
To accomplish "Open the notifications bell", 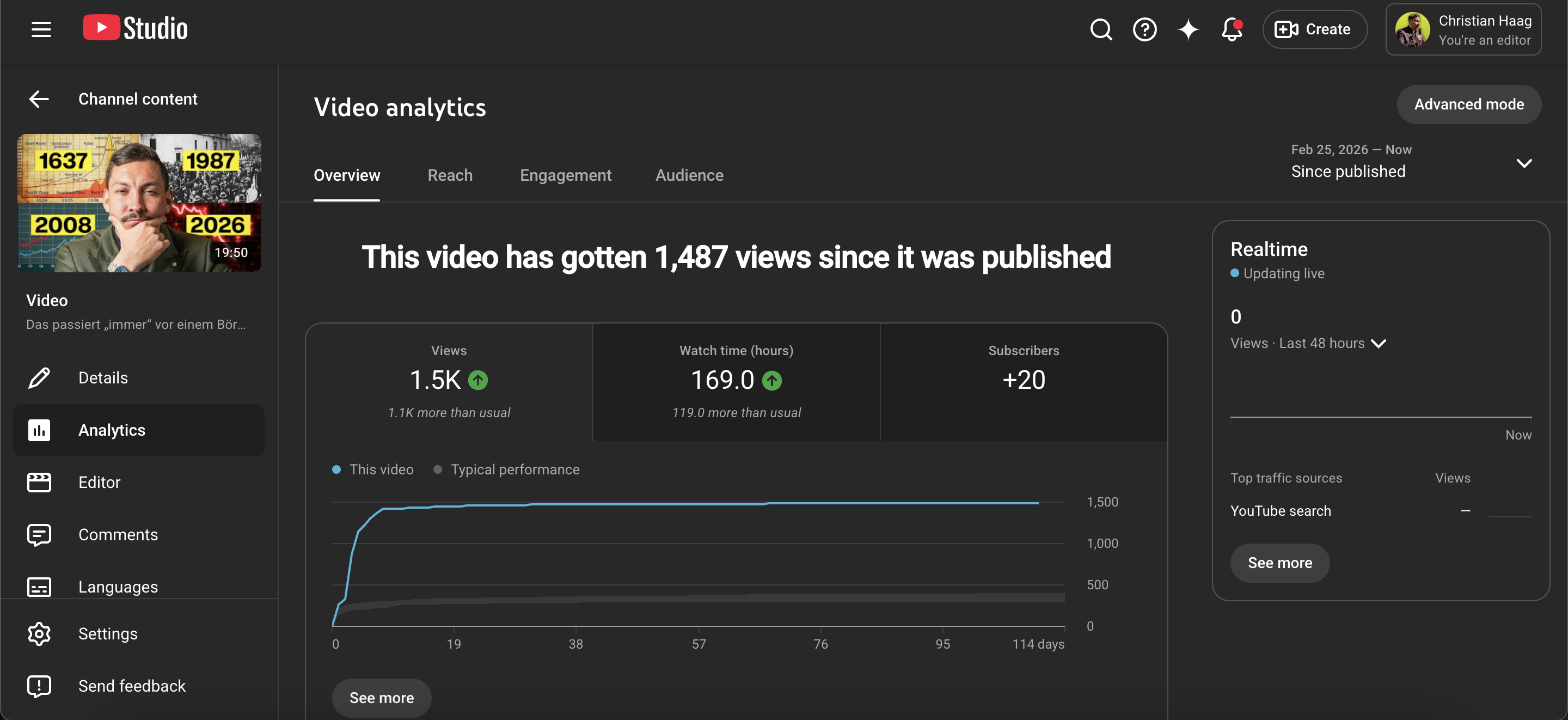I will (x=1232, y=29).
